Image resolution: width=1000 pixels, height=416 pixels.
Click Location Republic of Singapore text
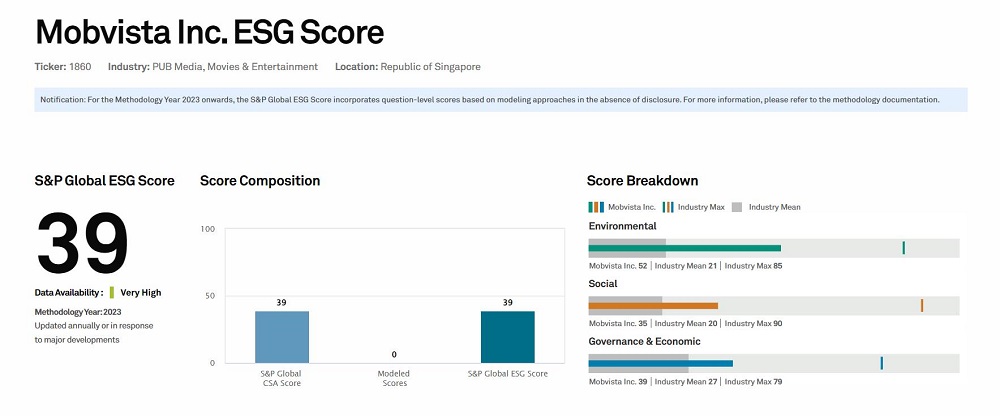(x=408, y=66)
